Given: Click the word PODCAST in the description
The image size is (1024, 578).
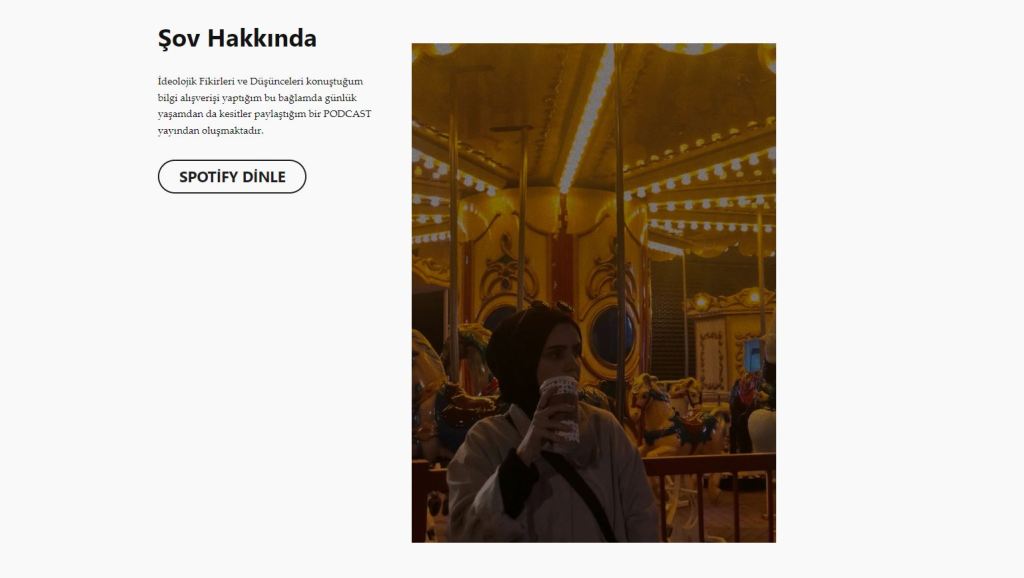Looking at the screenshot, I should [x=347, y=114].
